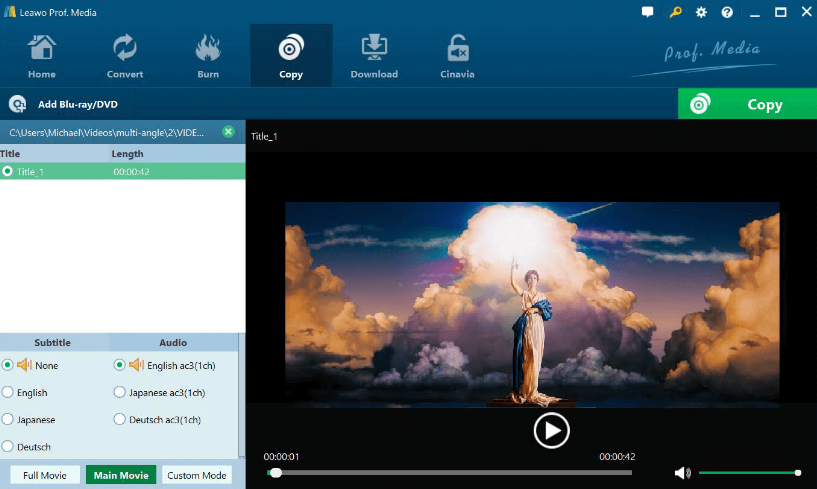
Task: Switch to Custom Mode
Action: coord(197,475)
